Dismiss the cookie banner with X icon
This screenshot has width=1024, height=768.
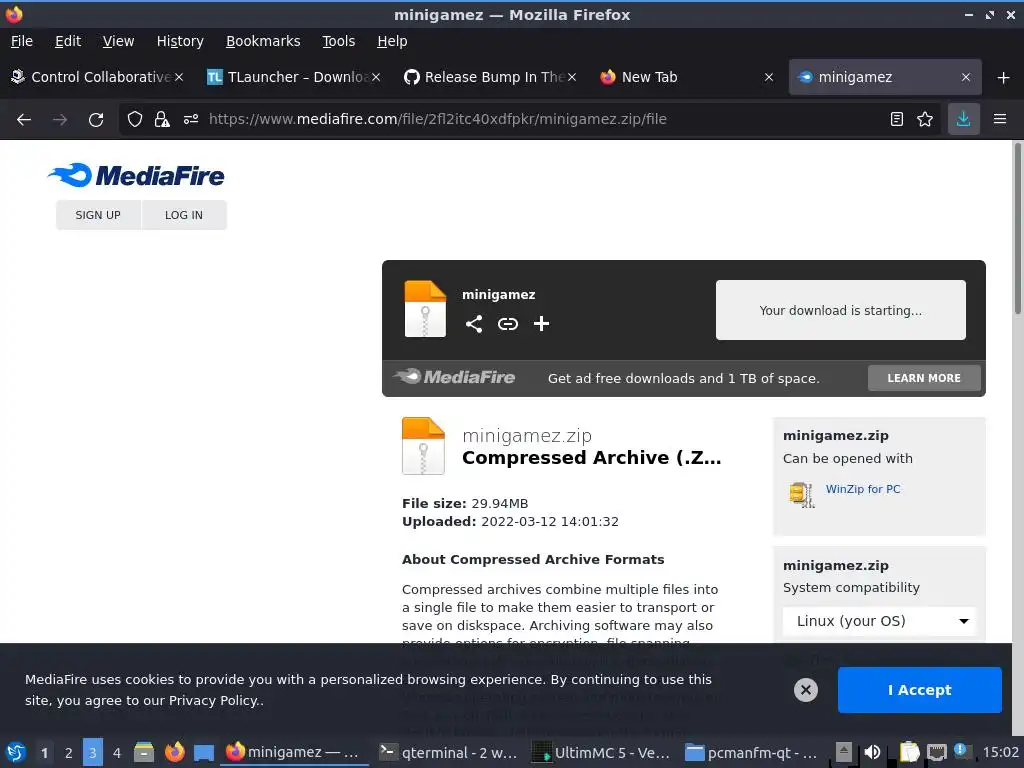coord(805,690)
